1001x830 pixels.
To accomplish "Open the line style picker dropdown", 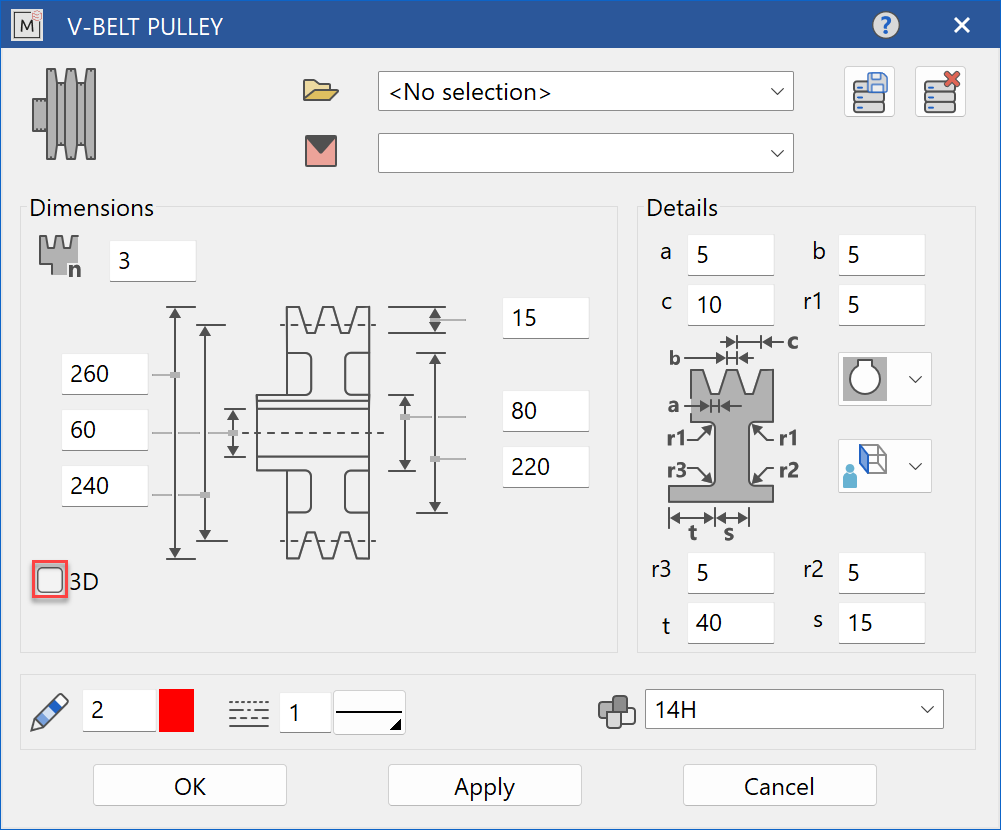I will (x=369, y=713).
